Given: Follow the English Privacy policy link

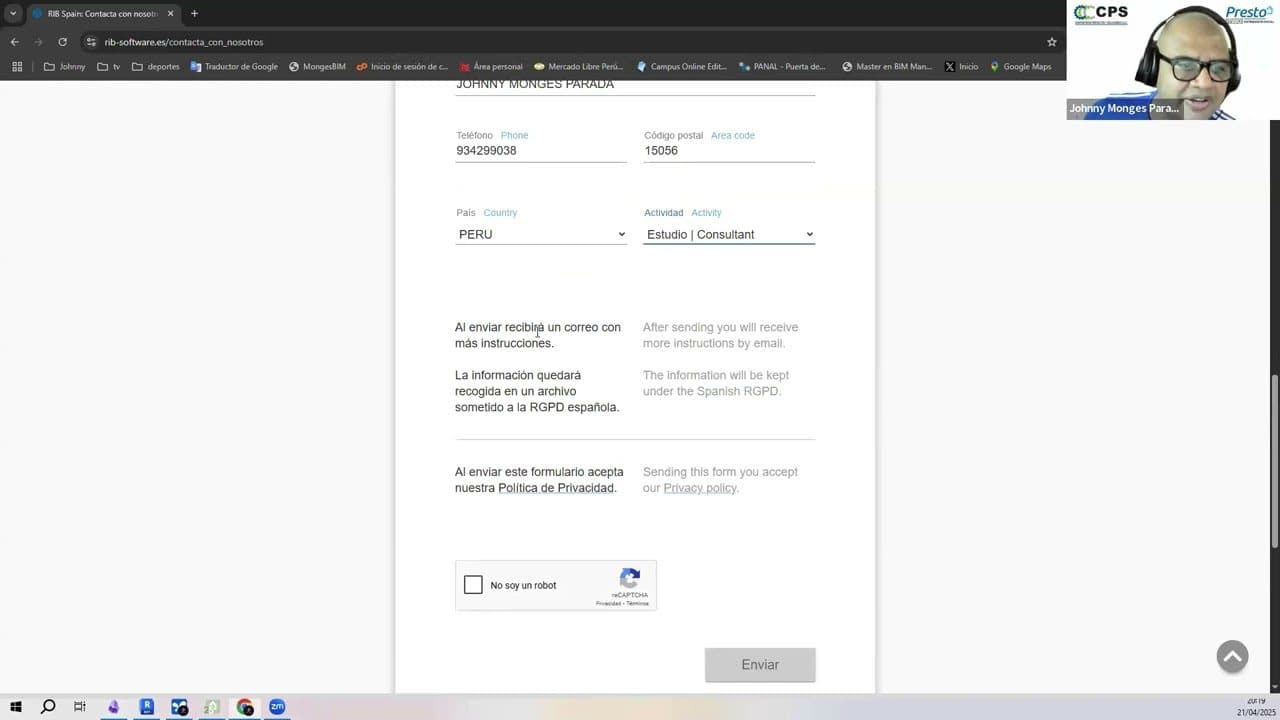Looking at the screenshot, I should click(x=699, y=488).
